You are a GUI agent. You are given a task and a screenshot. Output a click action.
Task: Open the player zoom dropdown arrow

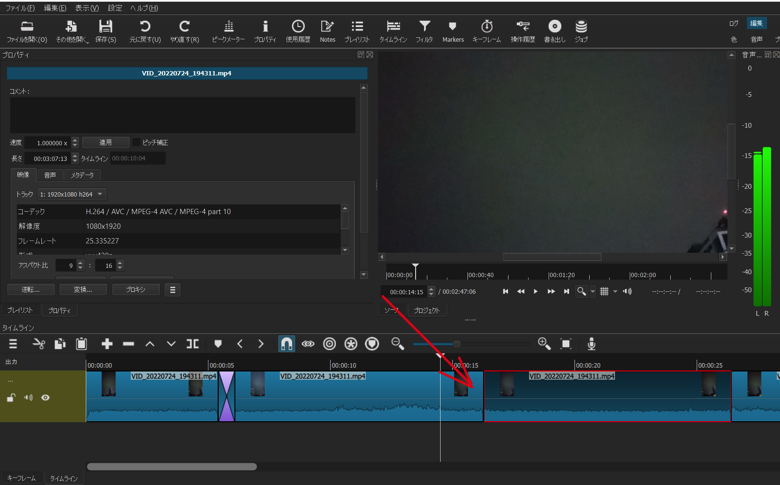pyautogui.click(x=592, y=291)
